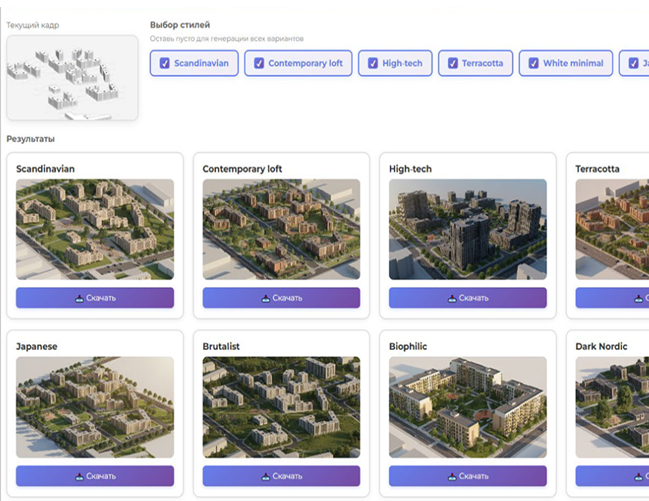Open the current frame preview thumbnail
Screen dimensions: 649x501
coord(72,77)
